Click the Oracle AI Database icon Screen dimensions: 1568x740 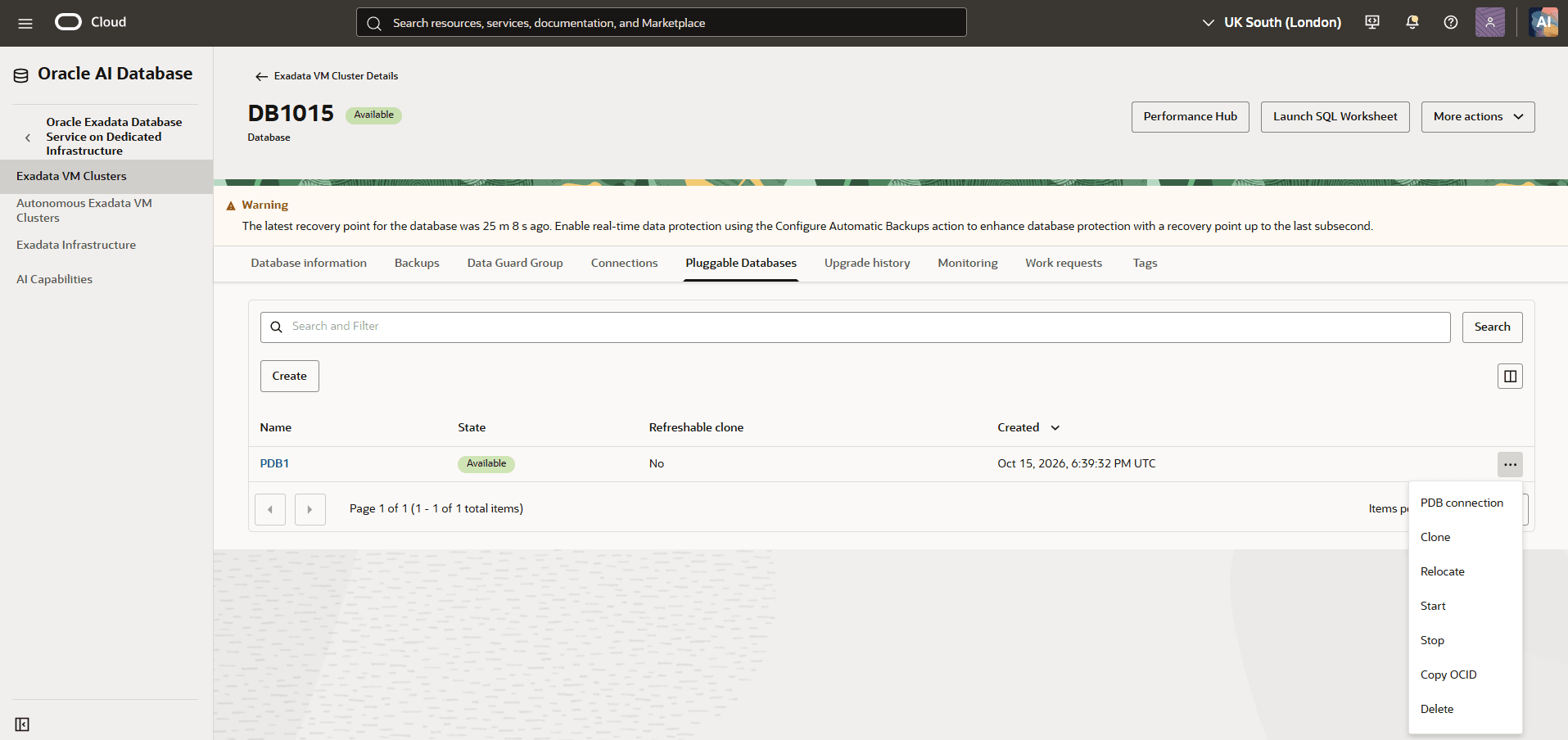[21, 75]
